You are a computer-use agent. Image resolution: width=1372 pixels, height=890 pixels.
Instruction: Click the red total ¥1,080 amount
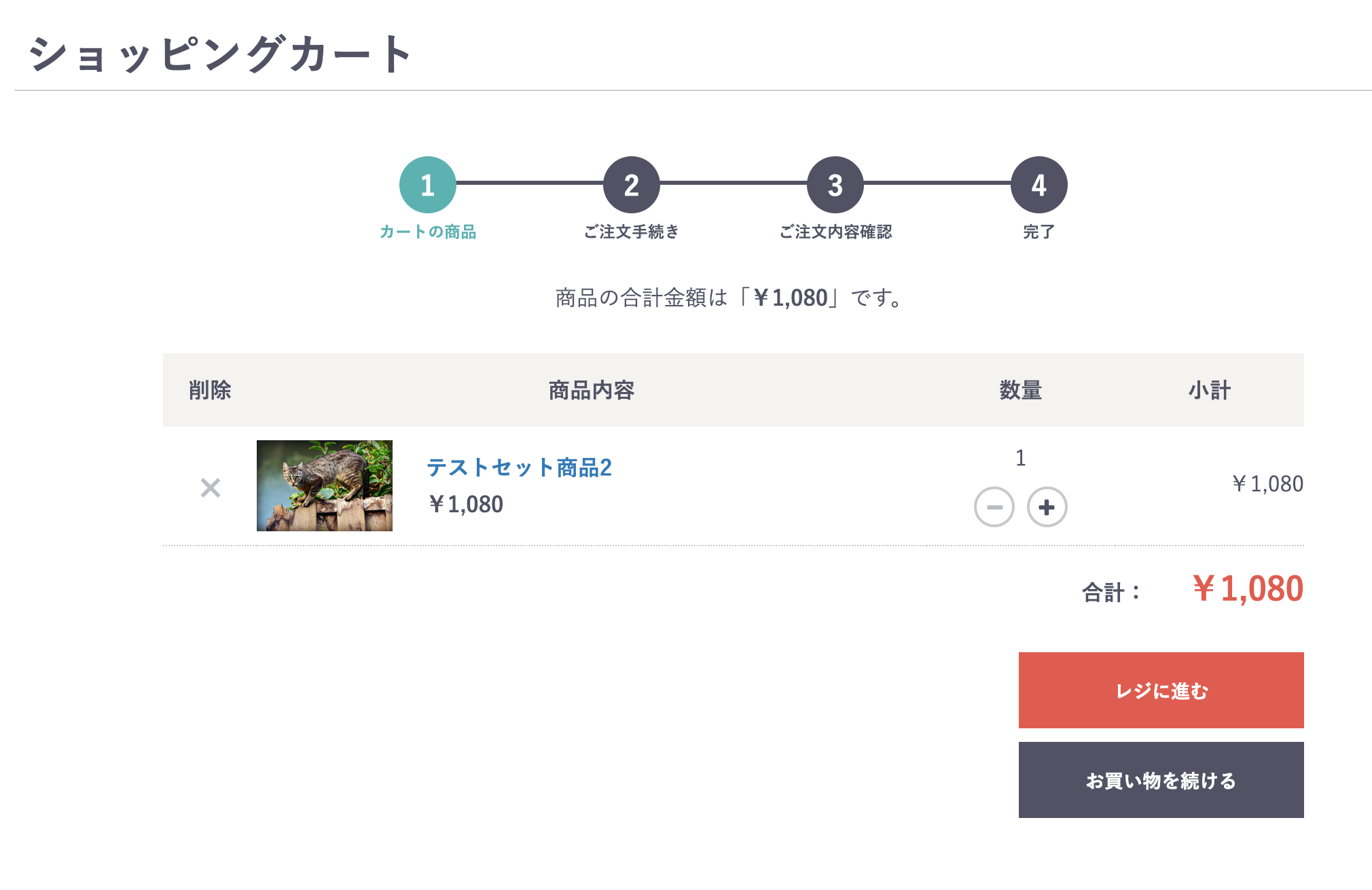point(1248,588)
